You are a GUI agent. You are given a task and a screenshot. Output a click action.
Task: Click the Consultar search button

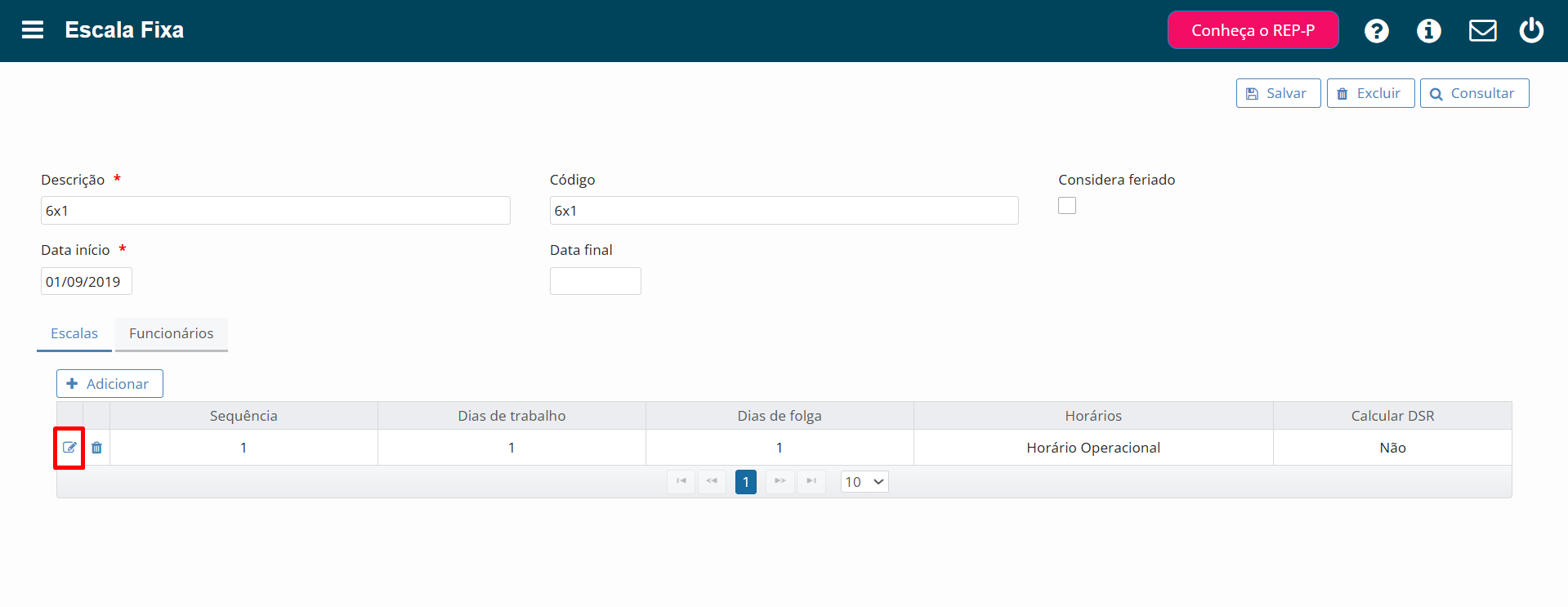click(x=1474, y=93)
